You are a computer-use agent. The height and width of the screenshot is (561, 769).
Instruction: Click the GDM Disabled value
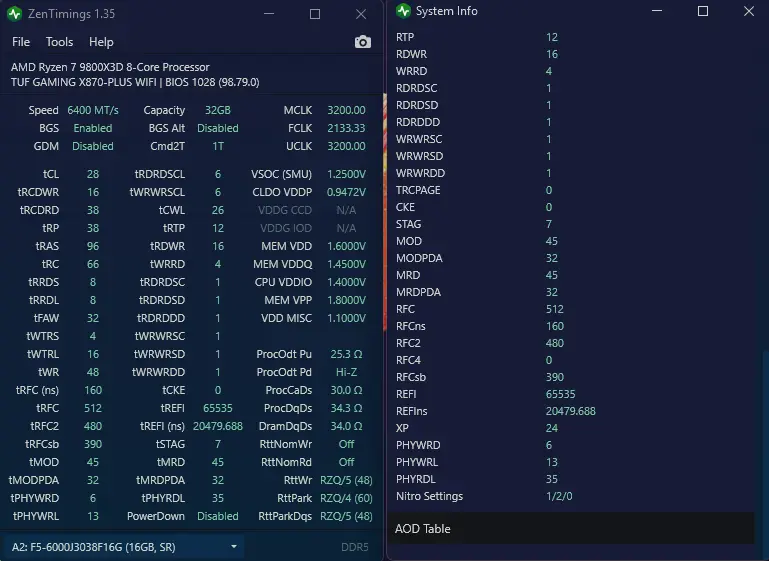[93, 146]
